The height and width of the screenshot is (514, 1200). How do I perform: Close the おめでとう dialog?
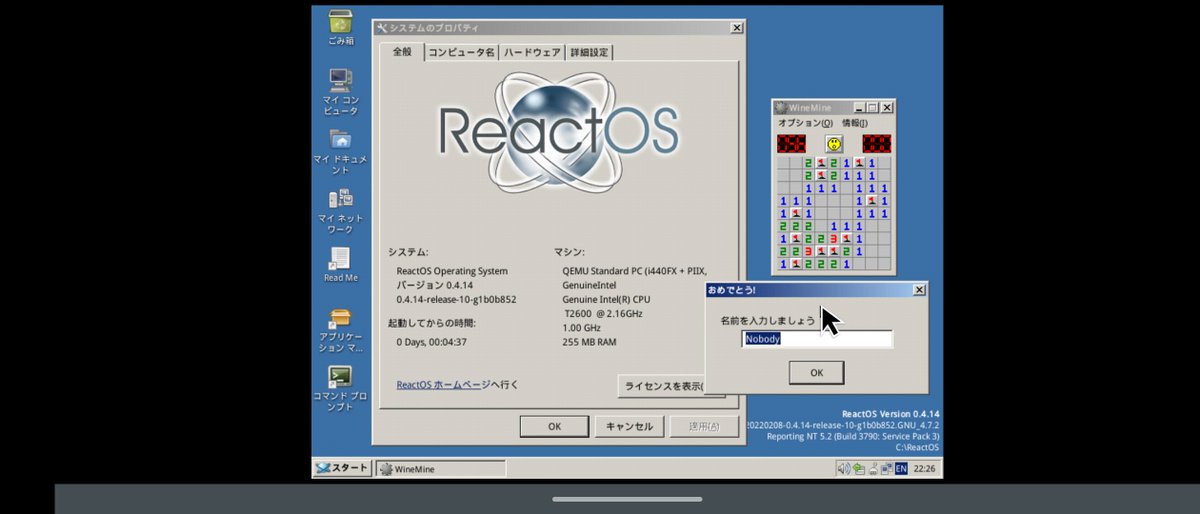coord(919,290)
